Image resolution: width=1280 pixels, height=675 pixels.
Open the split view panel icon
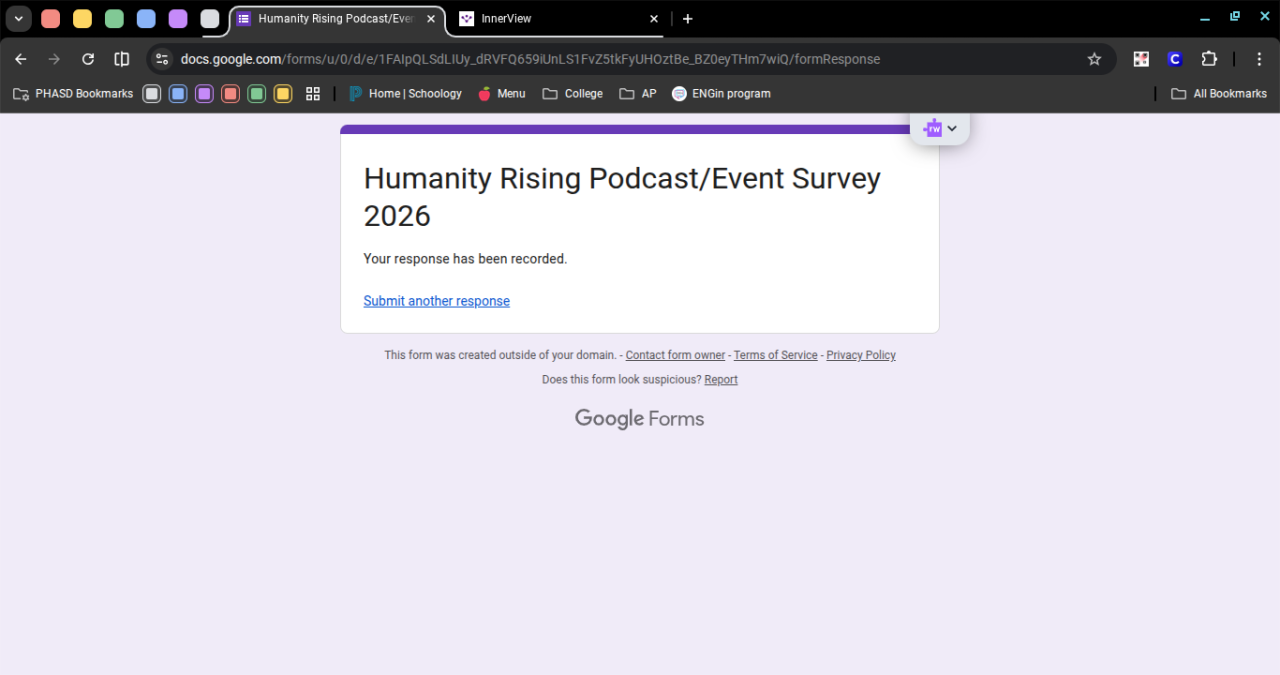122,59
